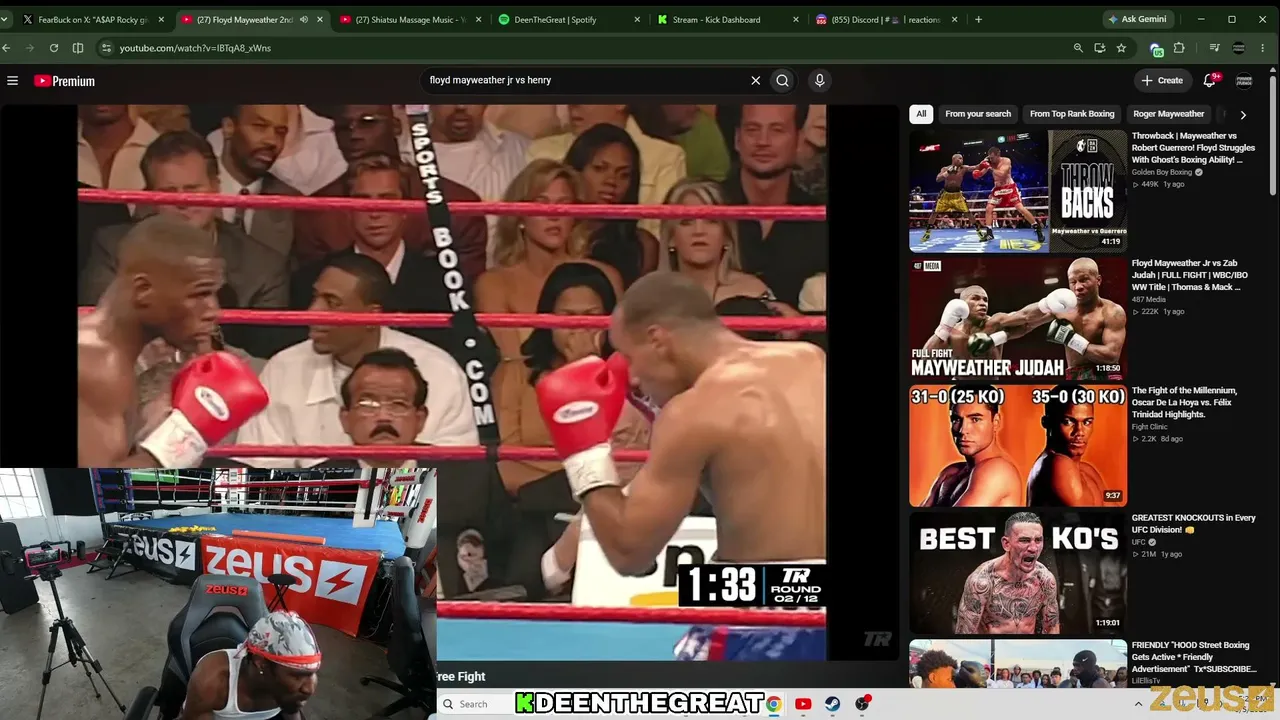This screenshot has width=1280, height=720.
Task: Start voice search with the microphone icon
Action: (819, 81)
